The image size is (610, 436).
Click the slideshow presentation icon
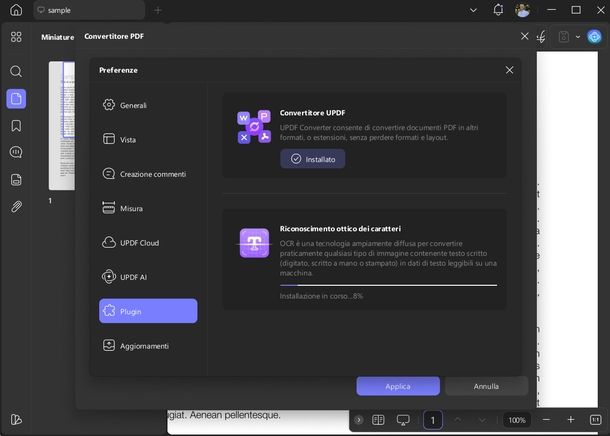pyautogui.click(x=404, y=420)
